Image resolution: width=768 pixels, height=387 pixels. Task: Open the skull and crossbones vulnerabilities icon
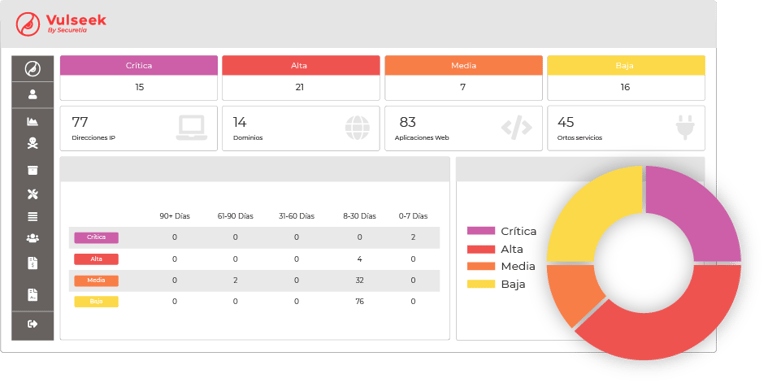[33, 144]
